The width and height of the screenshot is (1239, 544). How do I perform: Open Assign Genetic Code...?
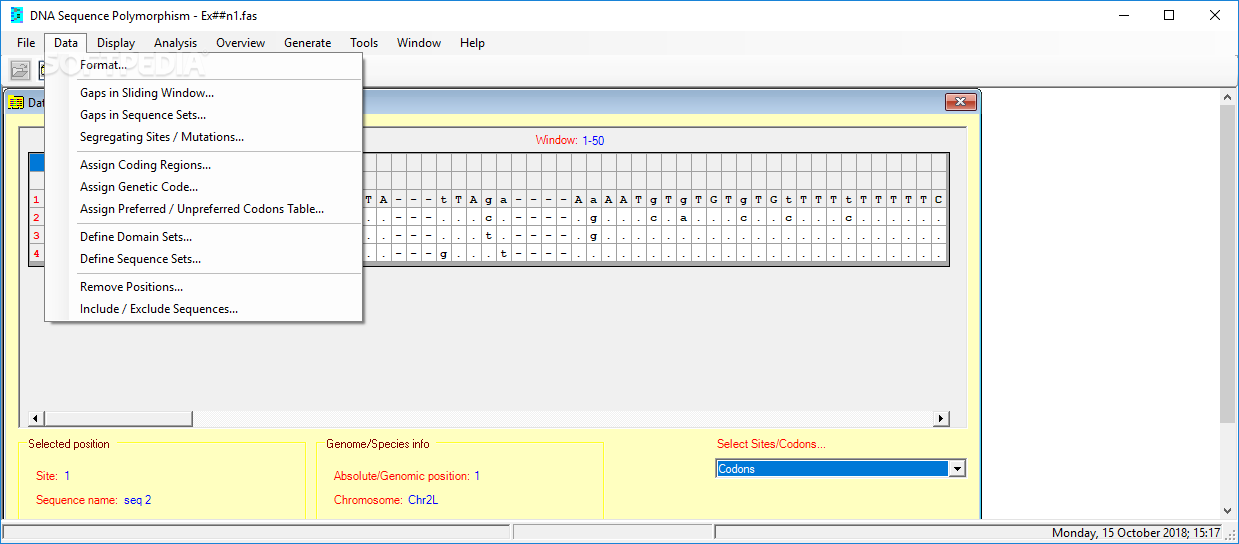[204, 187]
